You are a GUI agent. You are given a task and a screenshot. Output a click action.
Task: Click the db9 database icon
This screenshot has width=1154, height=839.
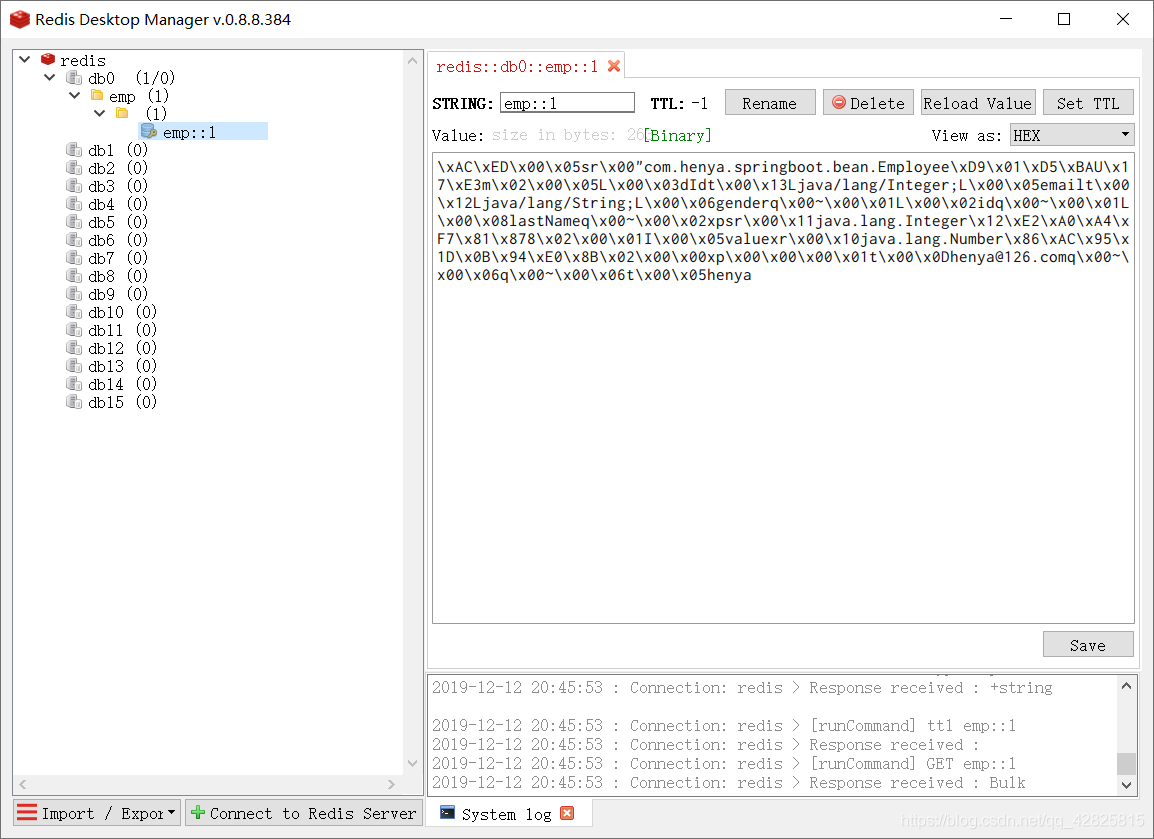click(74, 294)
